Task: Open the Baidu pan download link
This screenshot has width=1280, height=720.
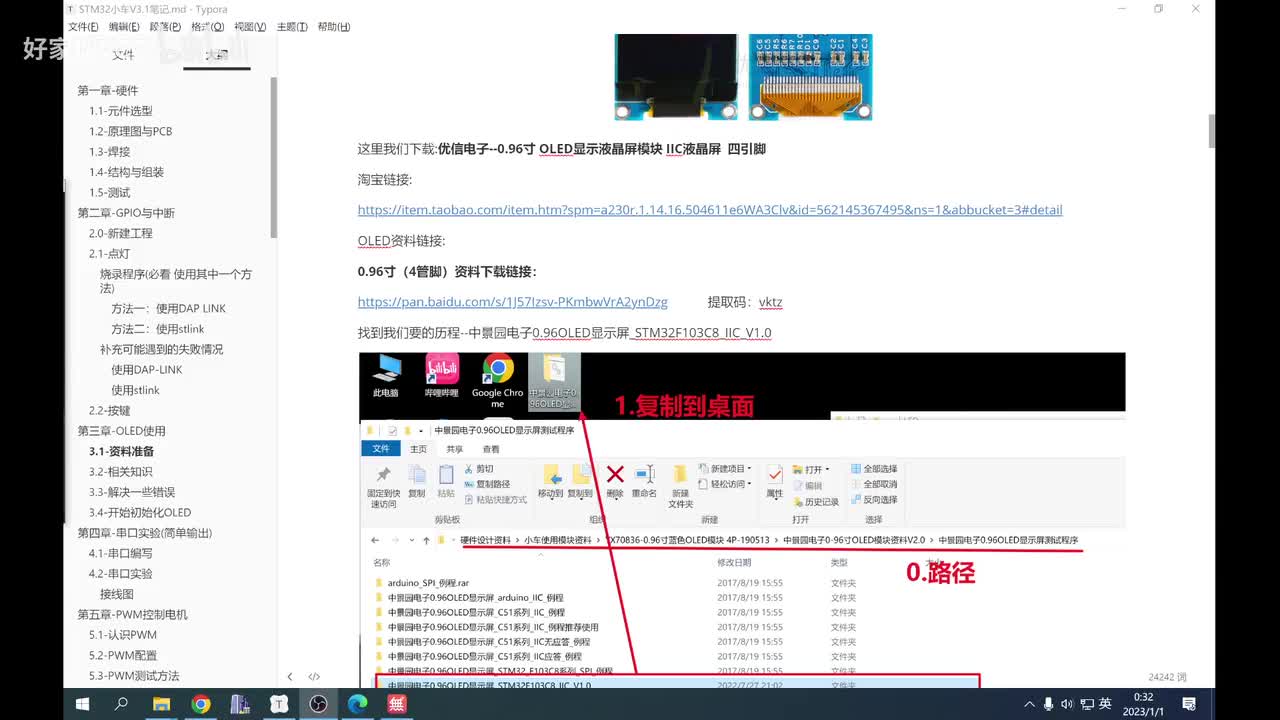Action: pyautogui.click(x=513, y=302)
